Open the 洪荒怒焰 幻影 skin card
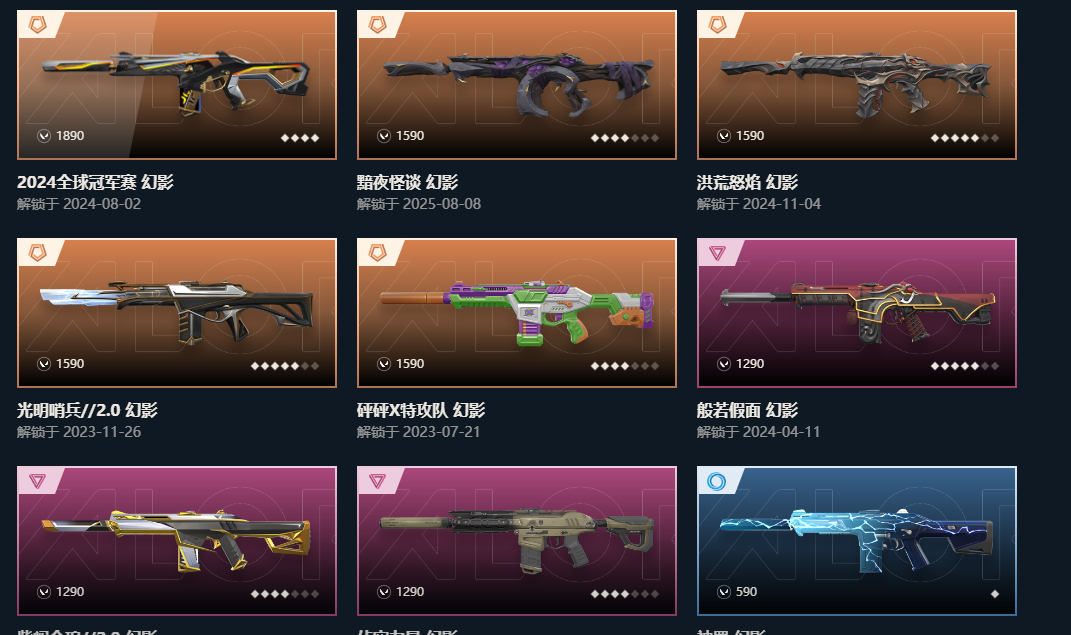Image resolution: width=1071 pixels, height=635 pixels. pyautogui.click(x=857, y=85)
